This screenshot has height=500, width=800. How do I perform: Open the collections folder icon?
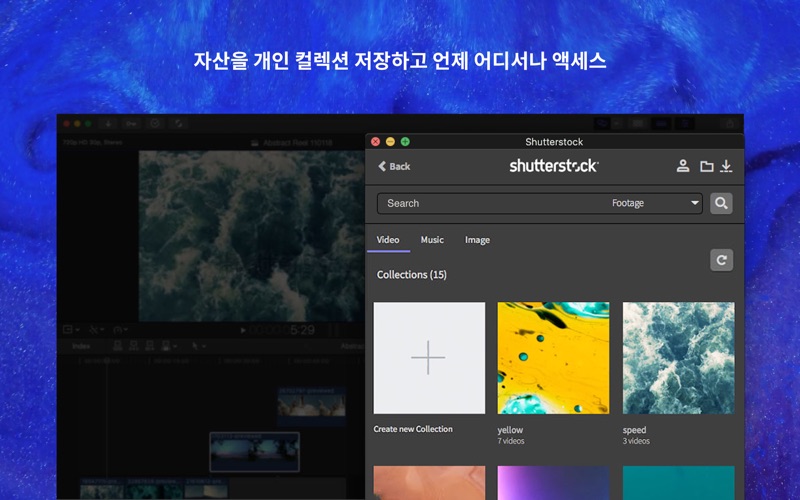(706, 166)
